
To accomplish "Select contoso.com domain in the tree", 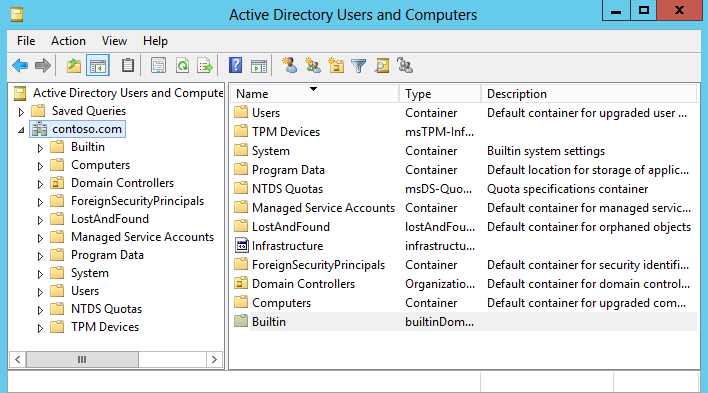I will pyautogui.click(x=87, y=129).
